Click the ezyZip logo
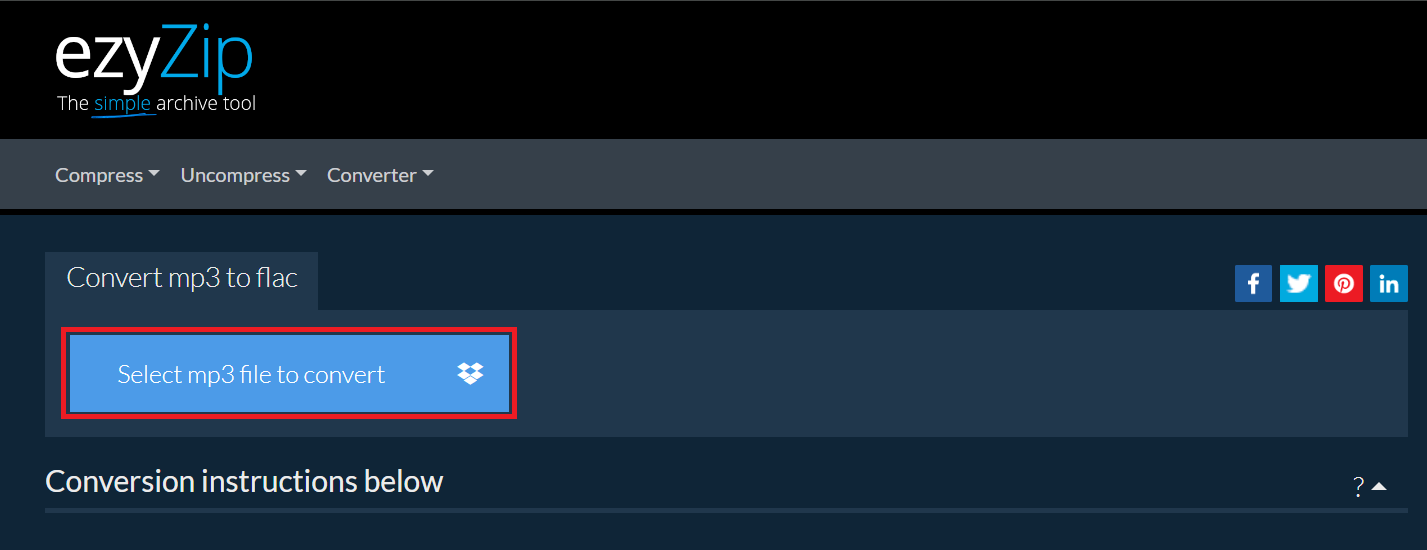The width and height of the screenshot is (1427, 550). 154,70
